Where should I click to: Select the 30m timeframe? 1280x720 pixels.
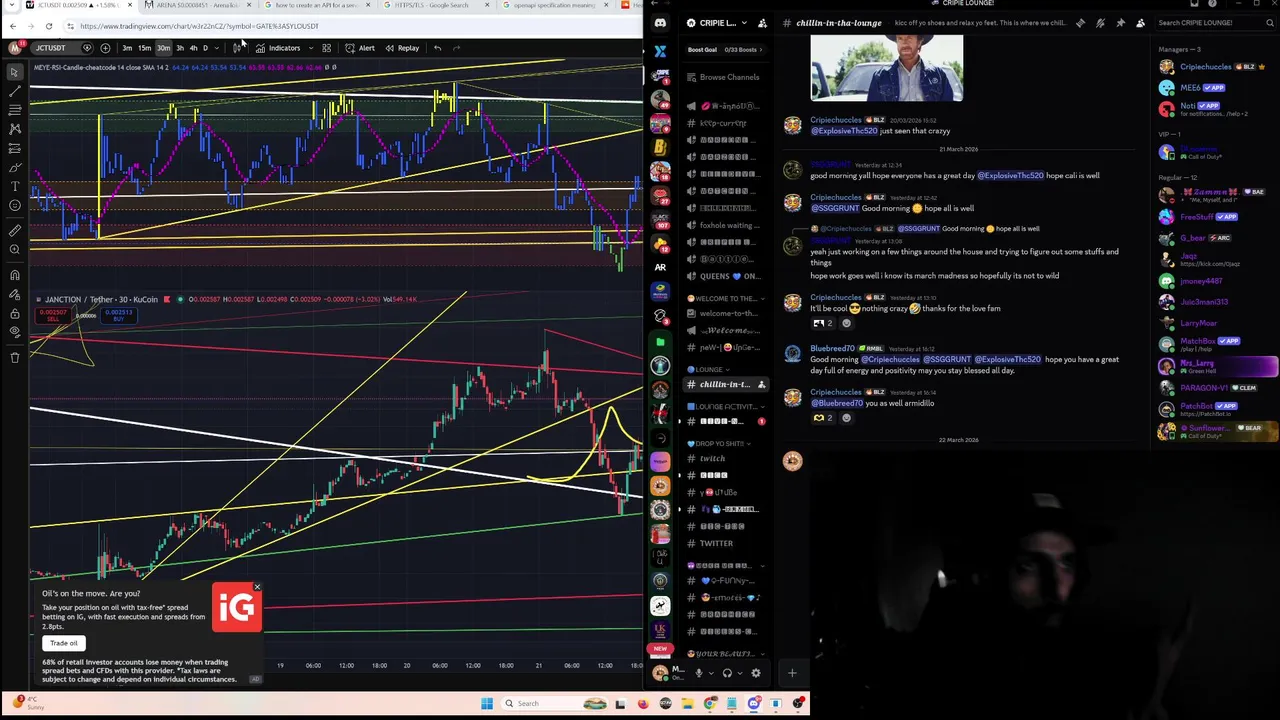tap(163, 48)
